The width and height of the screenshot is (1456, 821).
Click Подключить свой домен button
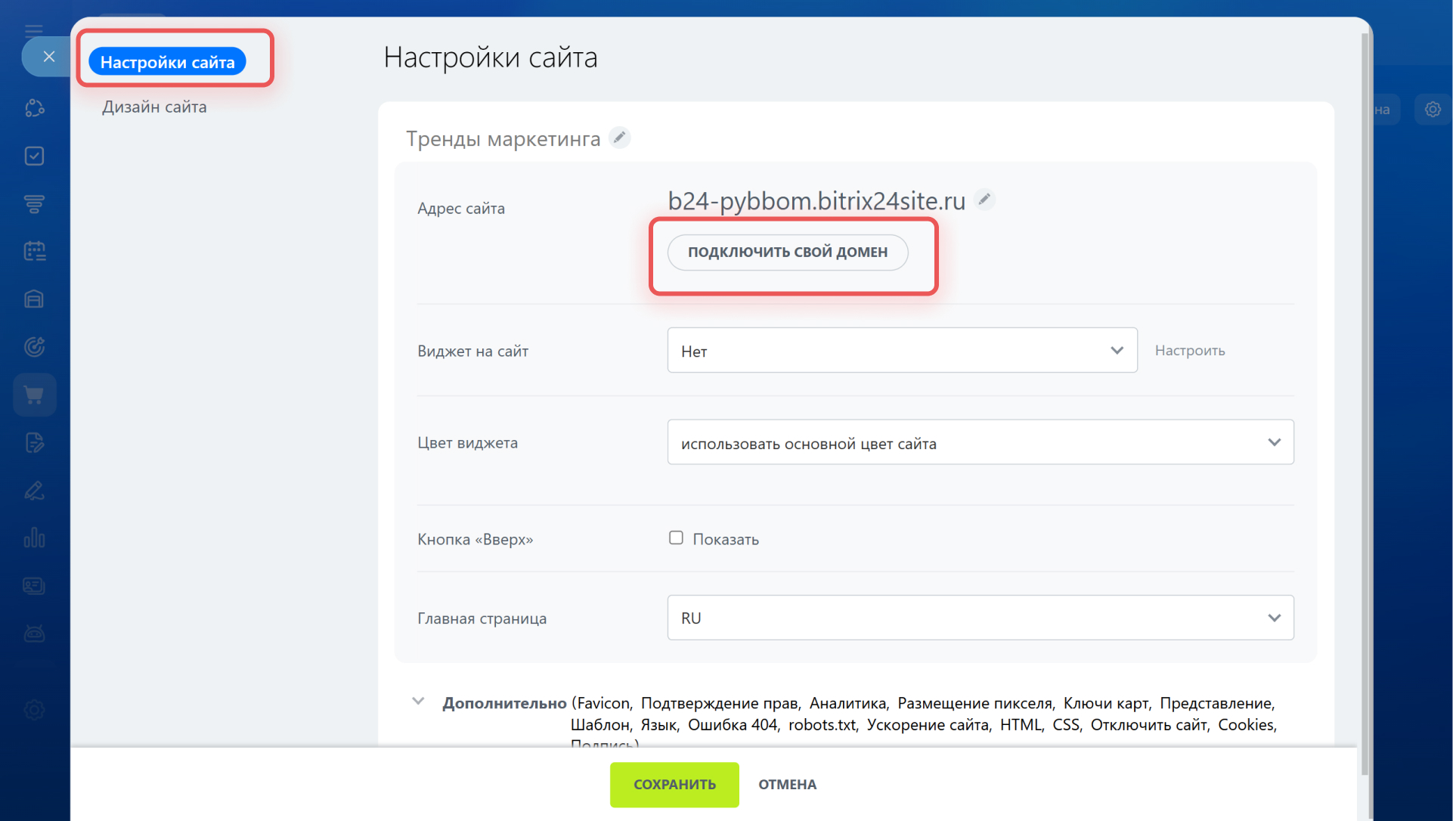787,252
